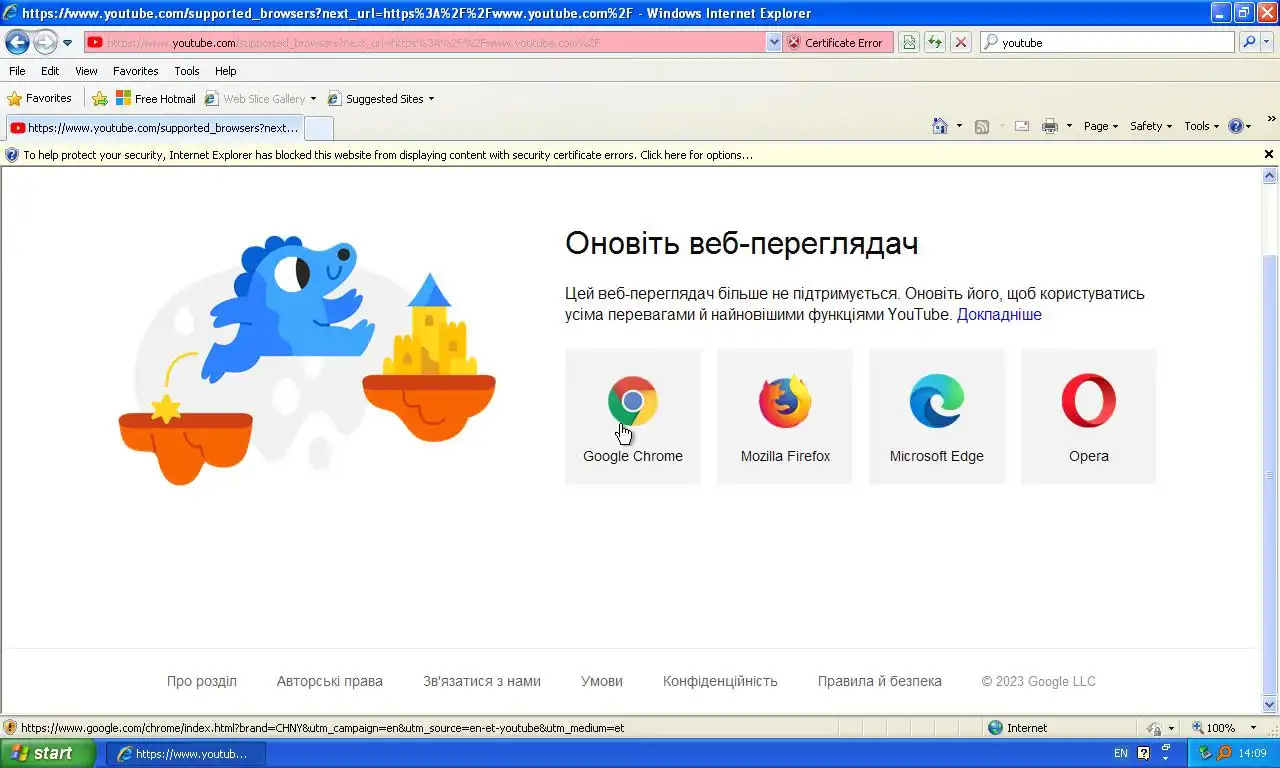
Task: Open the Tools dropdown in command bar
Action: [x=1202, y=126]
